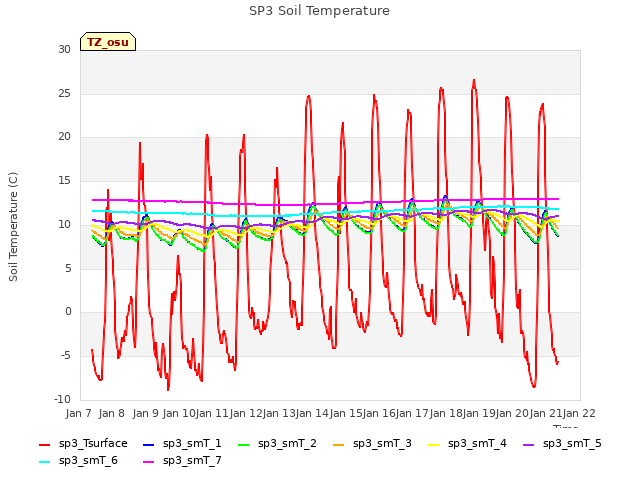Toggle the sp3_smT_6 legend entry
Screen dimensions: 640x480
(x=78, y=461)
